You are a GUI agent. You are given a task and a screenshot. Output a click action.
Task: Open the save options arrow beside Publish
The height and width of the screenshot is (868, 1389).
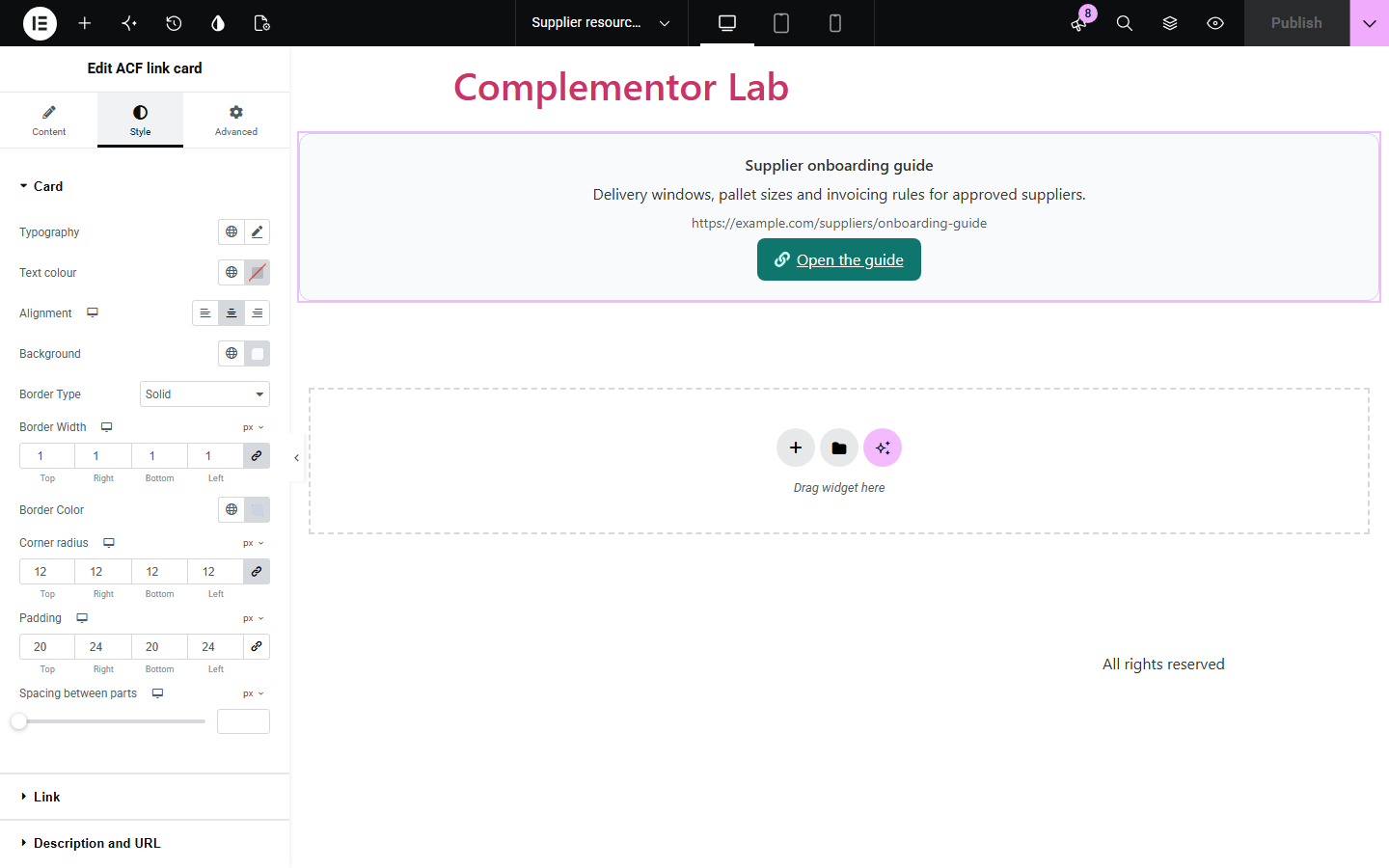tap(1370, 23)
